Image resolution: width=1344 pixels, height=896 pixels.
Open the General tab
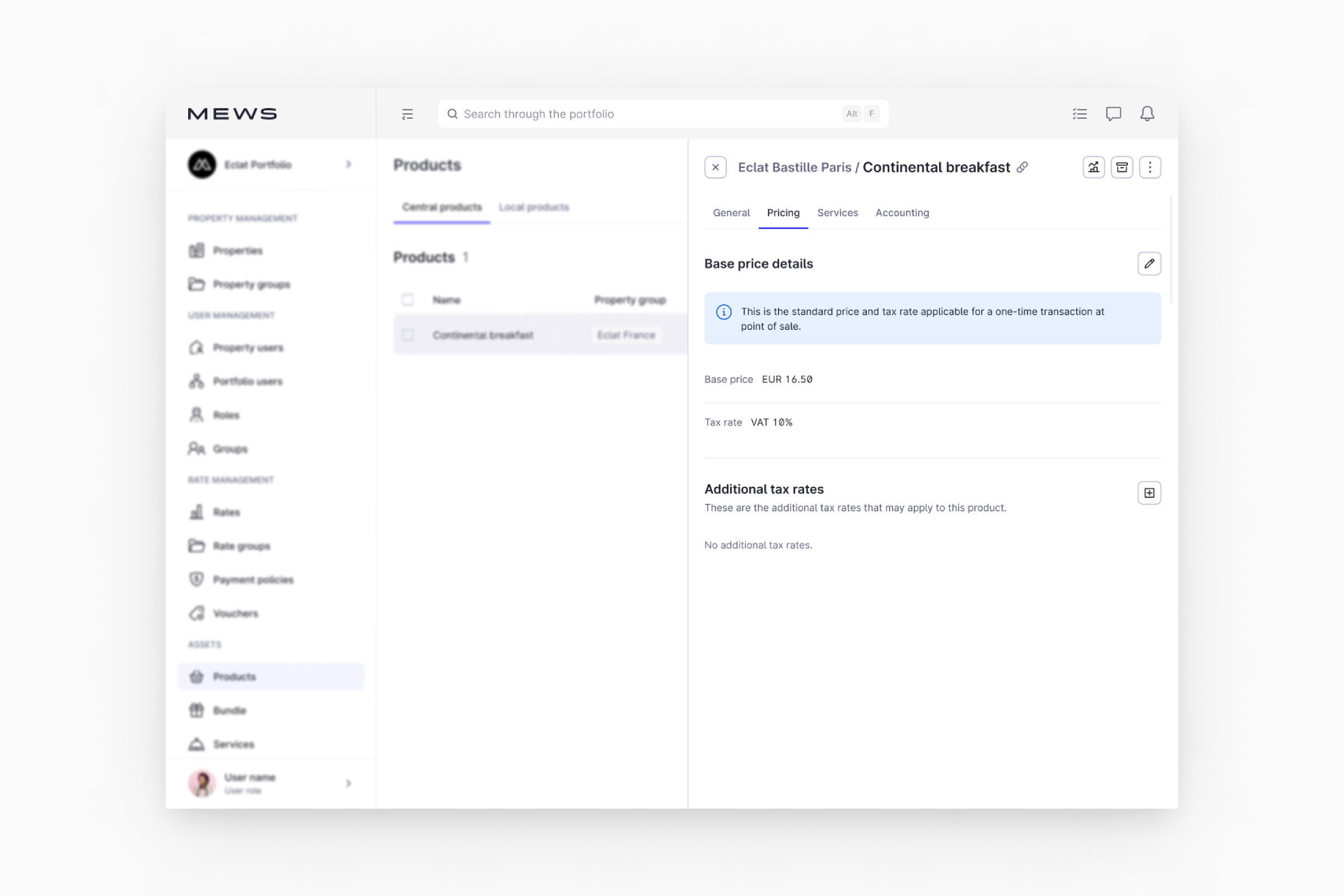(731, 213)
